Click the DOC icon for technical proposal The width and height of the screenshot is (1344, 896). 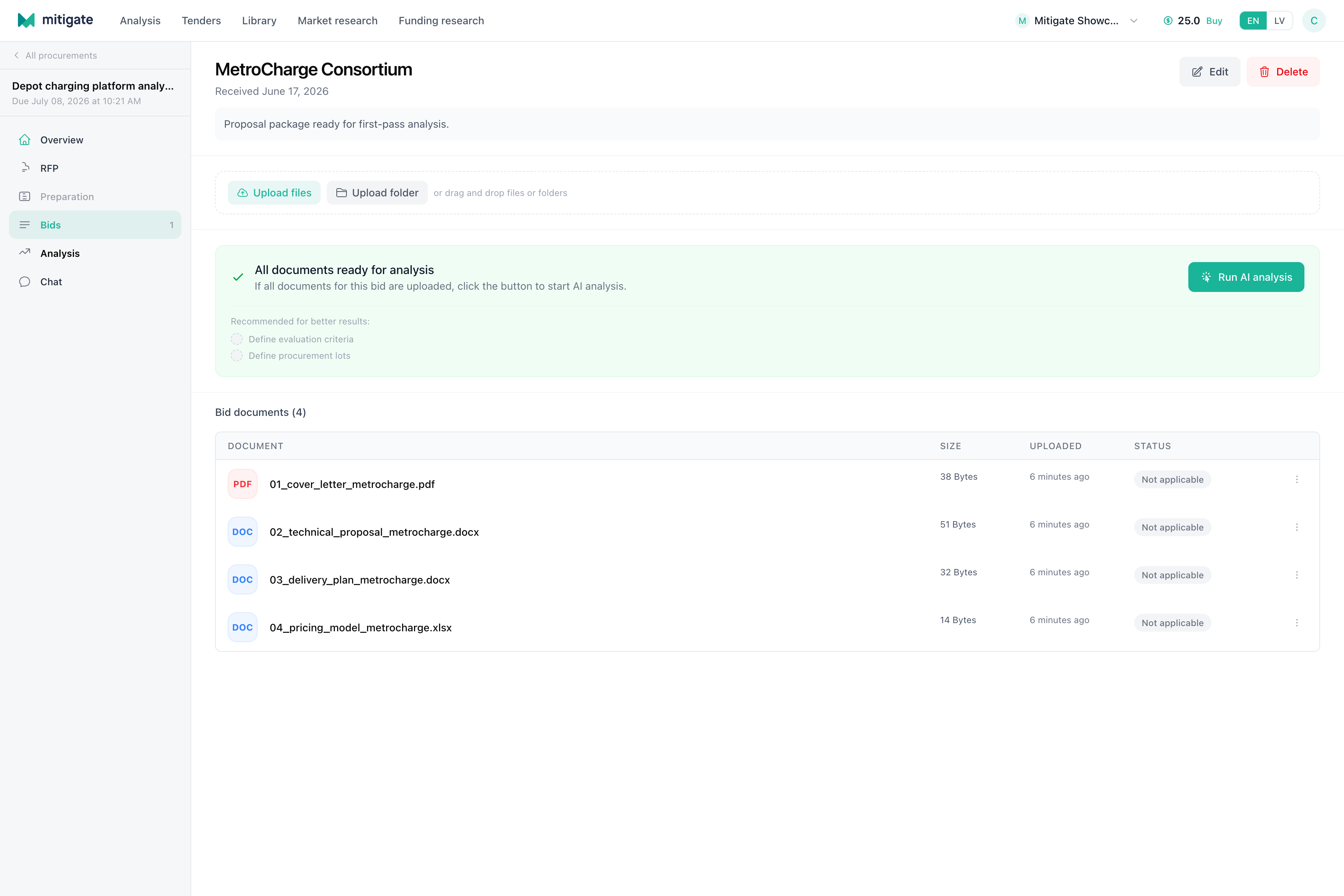[x=242, y=532]
